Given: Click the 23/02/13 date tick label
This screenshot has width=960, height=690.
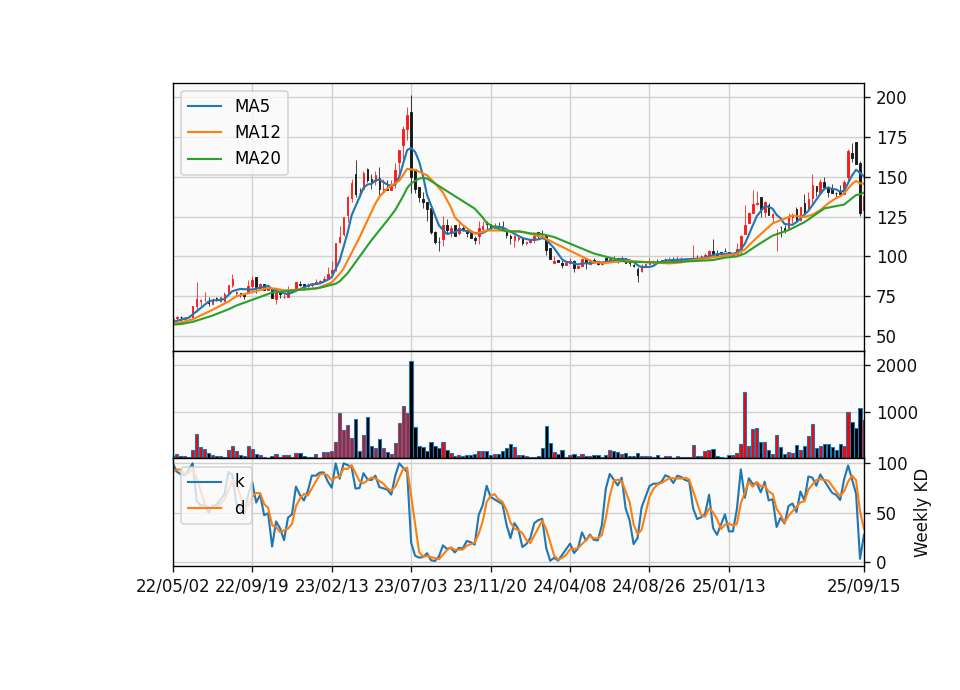Looking at the screenshot, I should 332,587.
